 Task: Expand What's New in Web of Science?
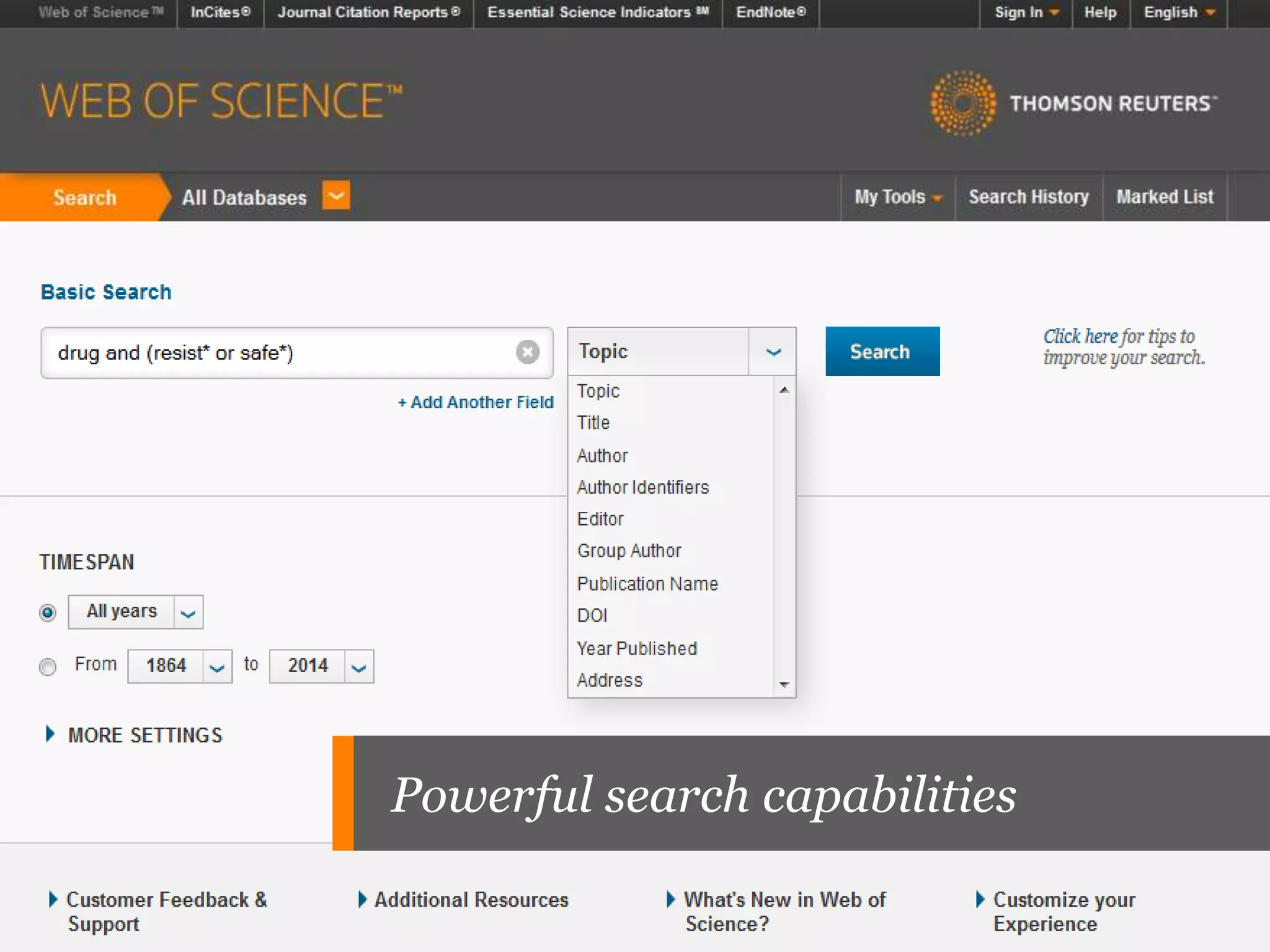(x=776, y=912)
